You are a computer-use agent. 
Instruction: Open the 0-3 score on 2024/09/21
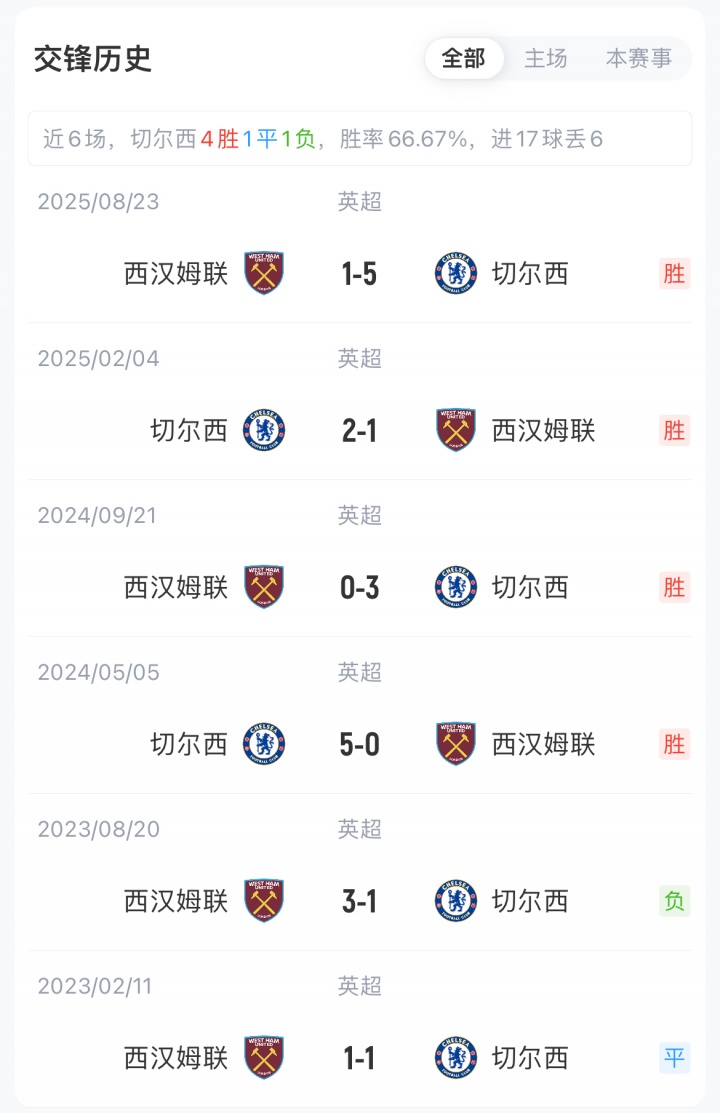[x=359, y=587]
